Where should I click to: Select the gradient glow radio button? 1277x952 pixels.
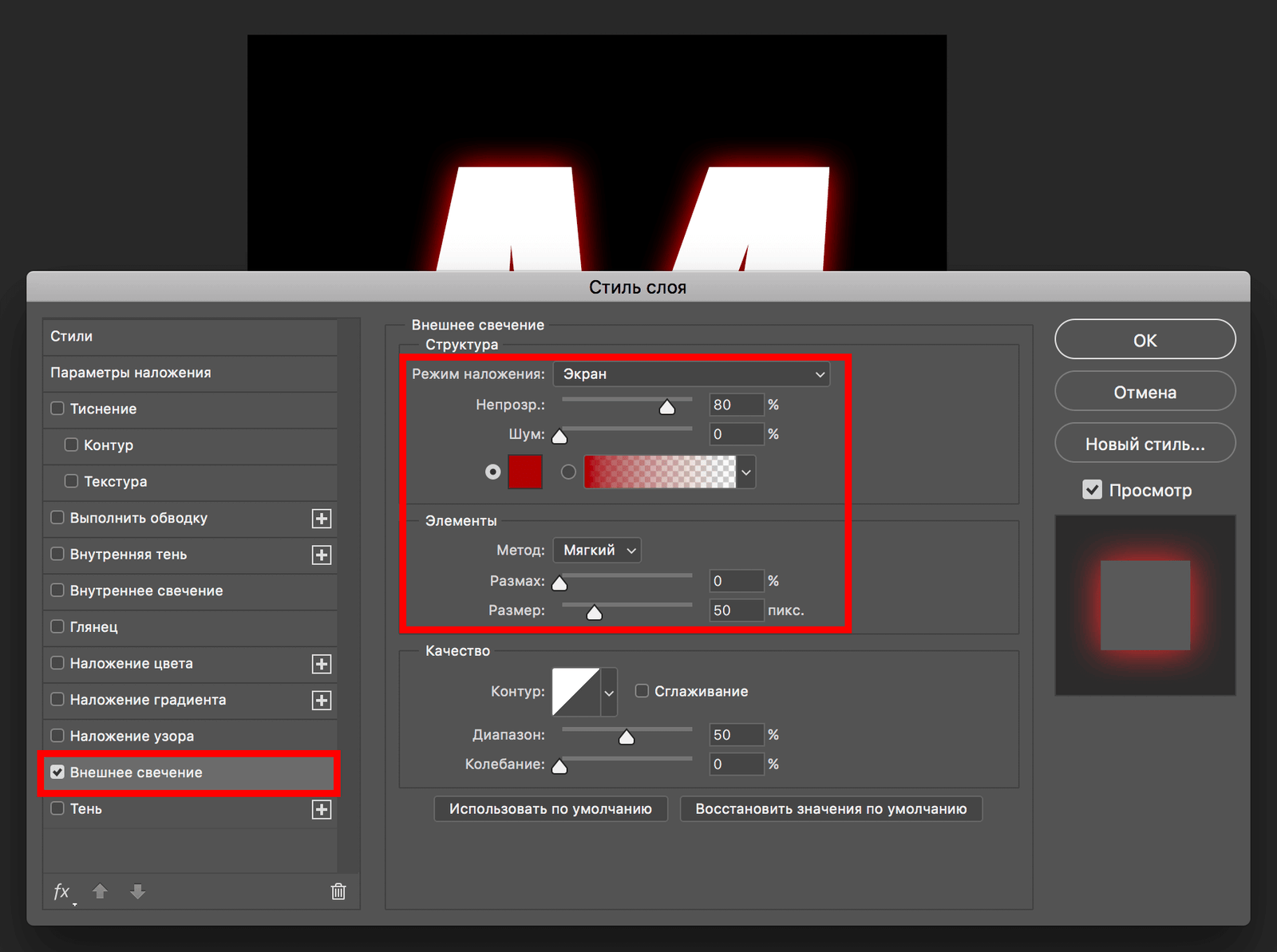[568, 472]
